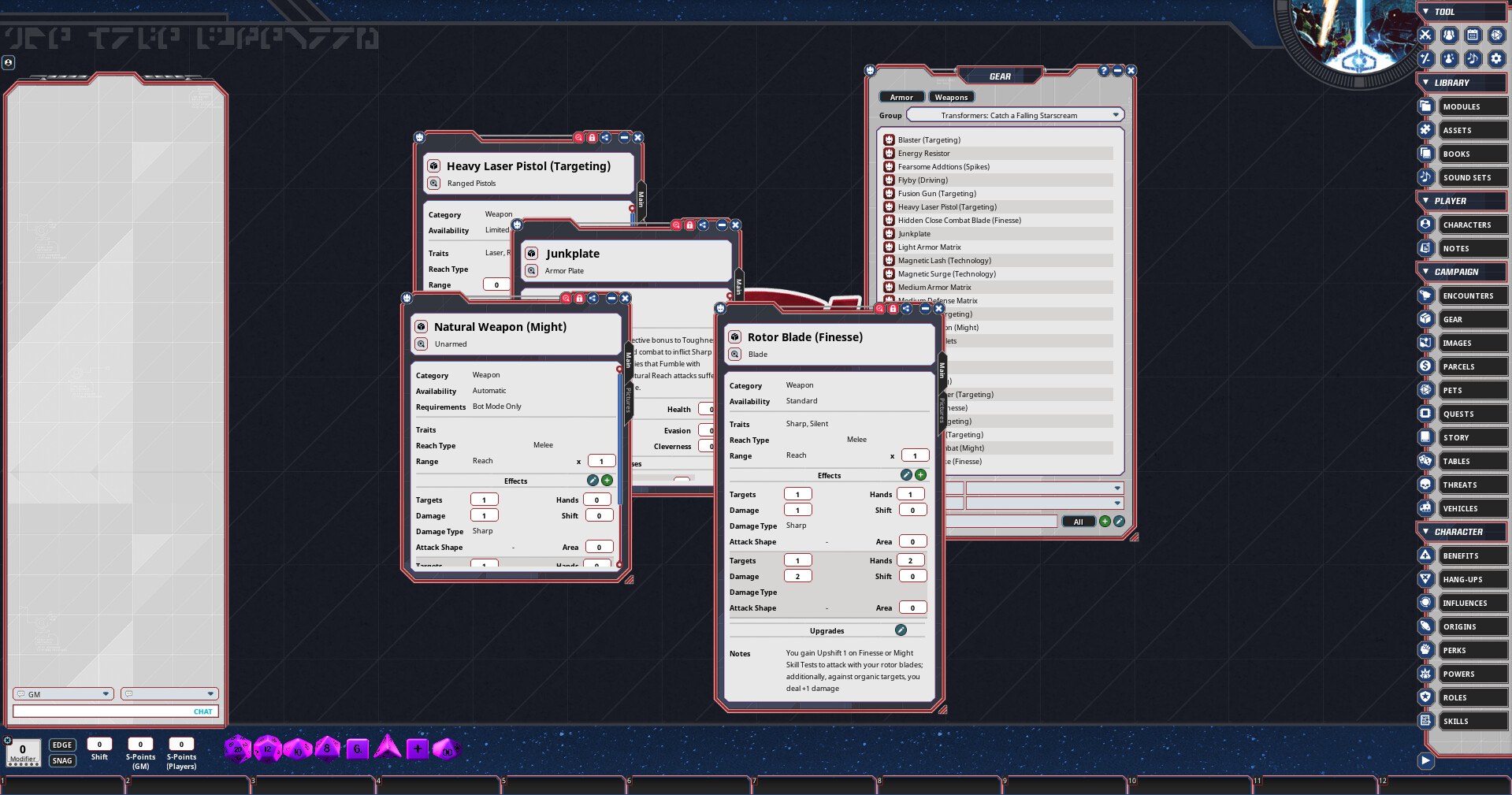Select the Armor filter tab

(x=901, y=98)
